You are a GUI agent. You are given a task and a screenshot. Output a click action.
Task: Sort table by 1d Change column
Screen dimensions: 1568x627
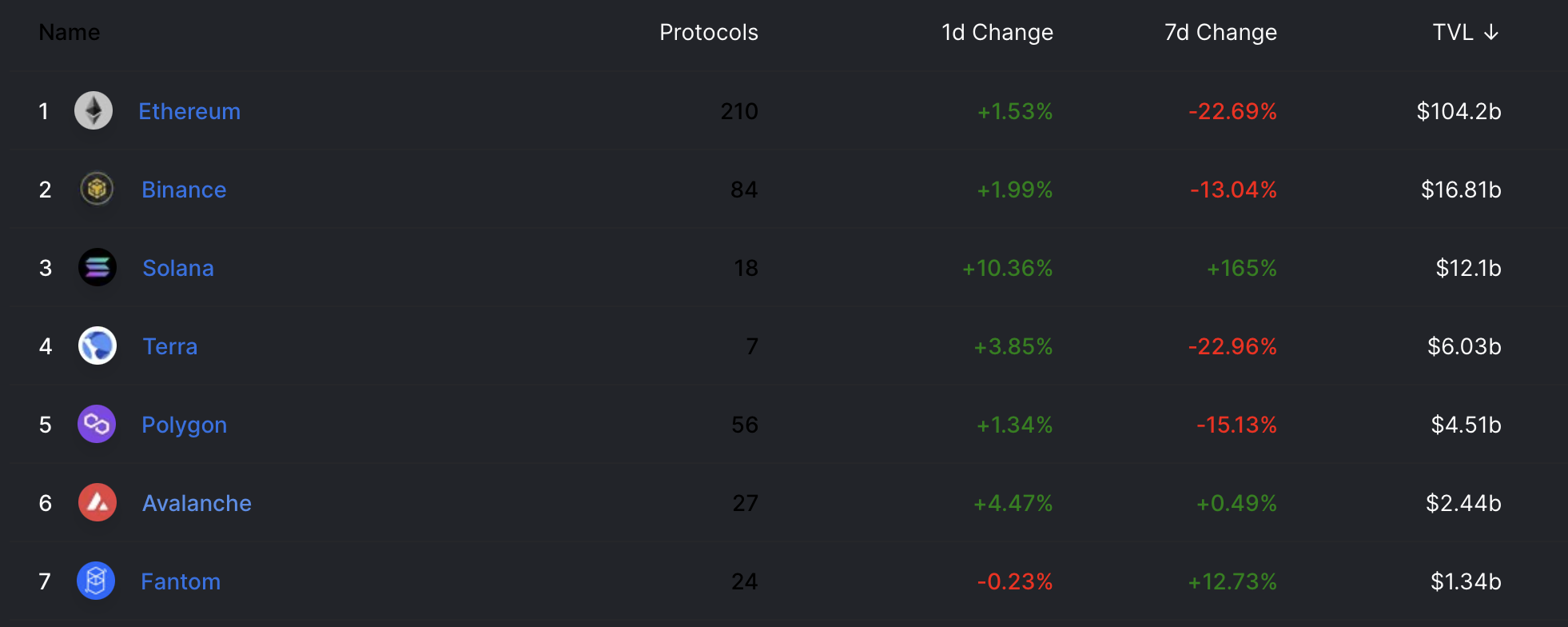(x=997, y=32)
